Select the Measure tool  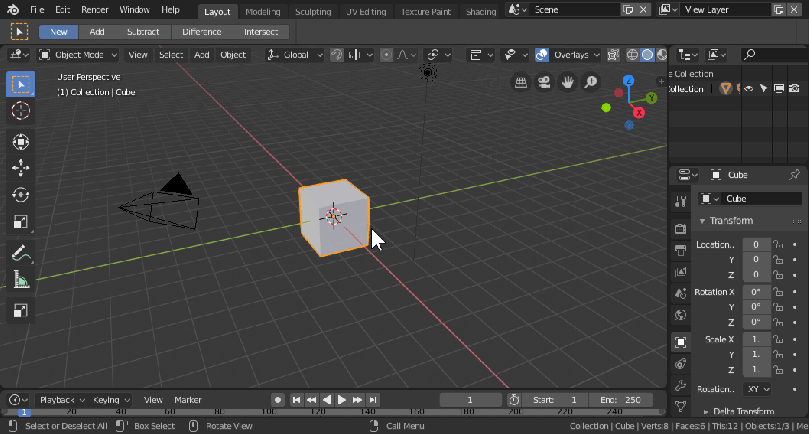point(20,281)
